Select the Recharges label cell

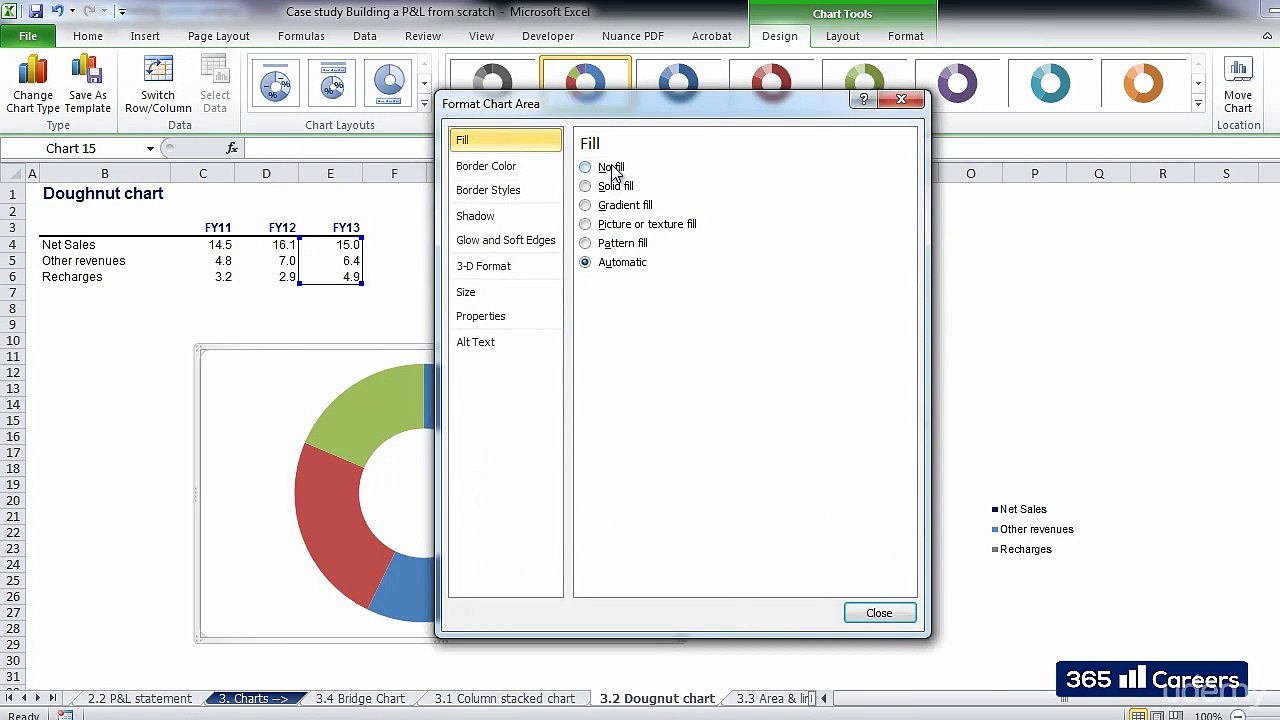[104, 276]
